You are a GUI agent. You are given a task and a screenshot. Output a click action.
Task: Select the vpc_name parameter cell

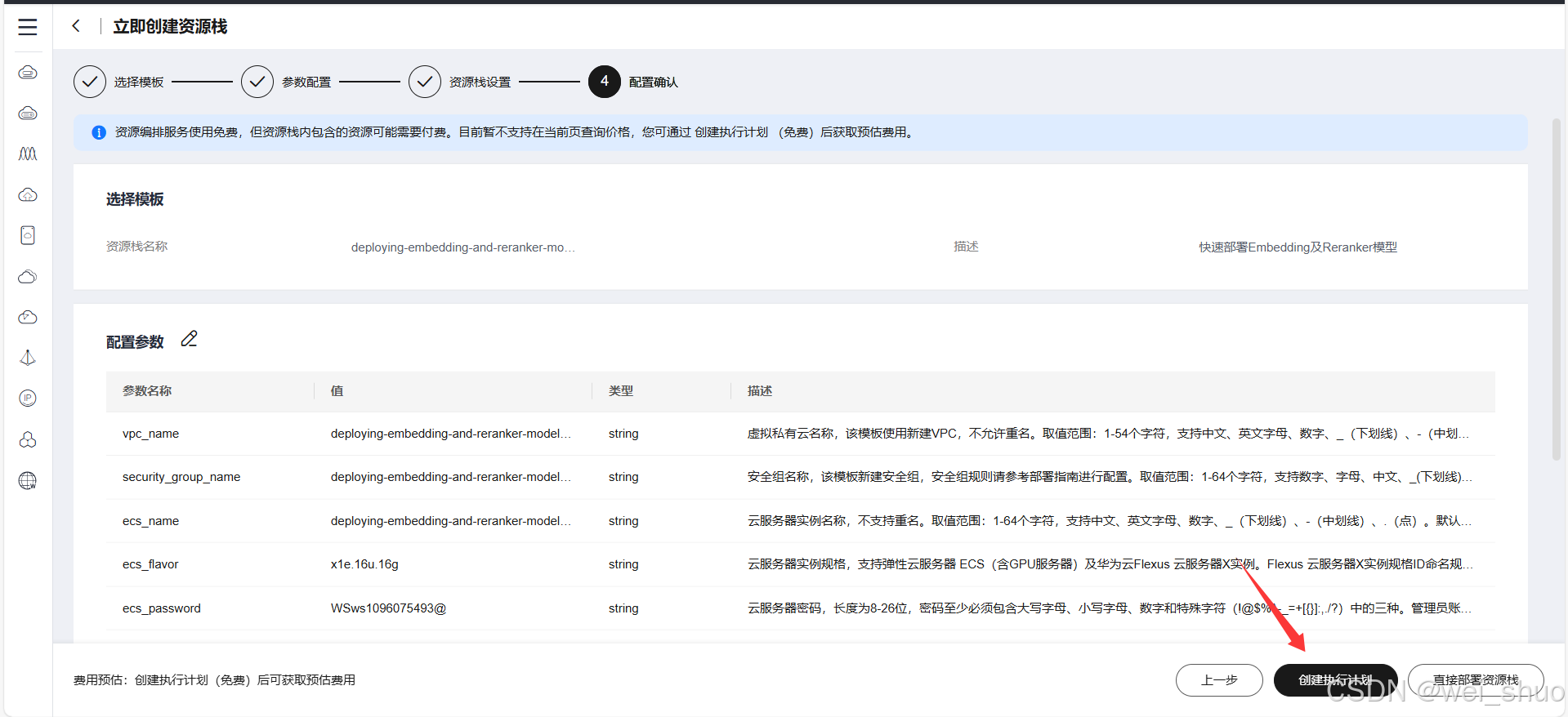click(x=150, y=434)
